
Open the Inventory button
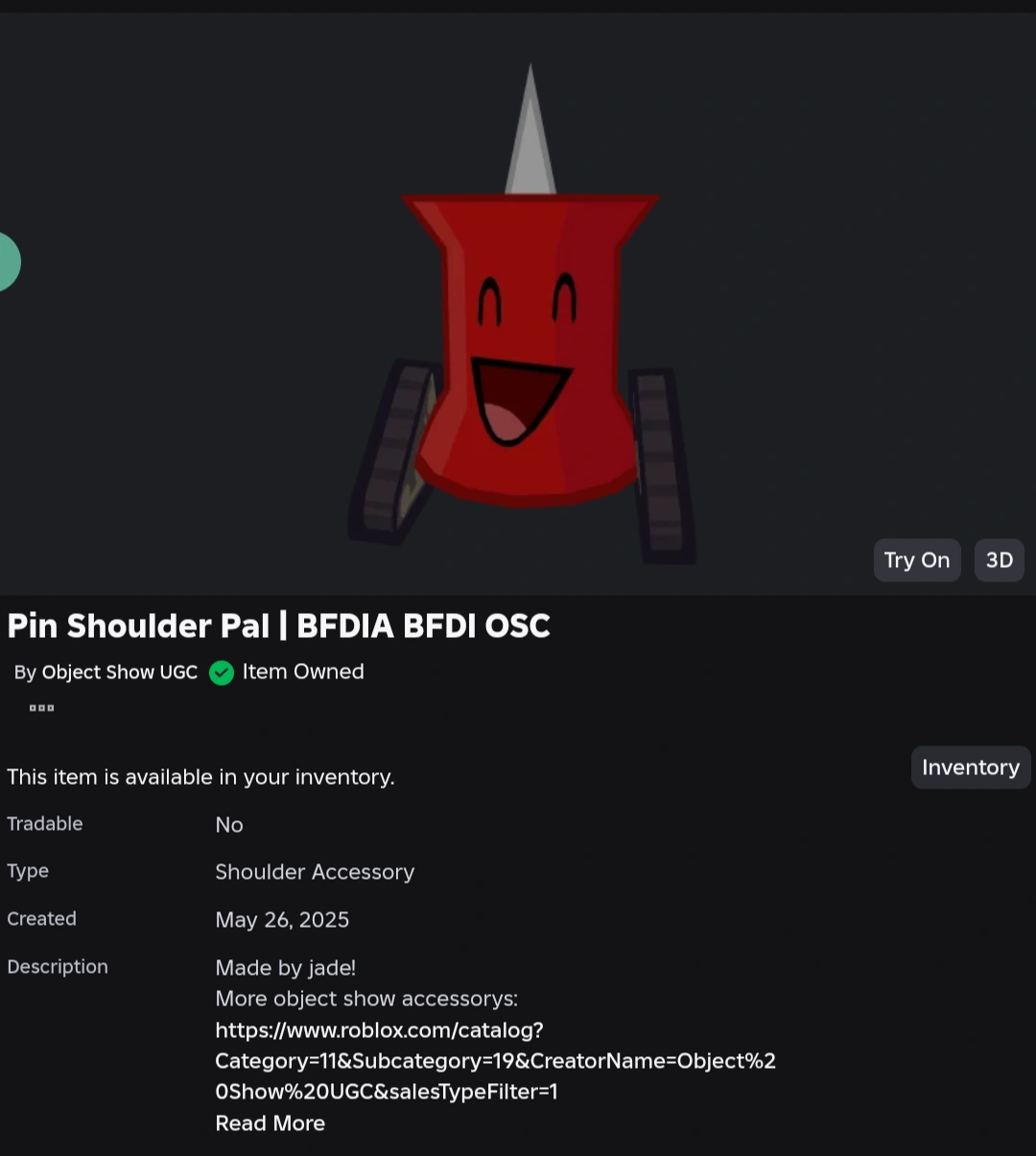[x=971, y=767]
